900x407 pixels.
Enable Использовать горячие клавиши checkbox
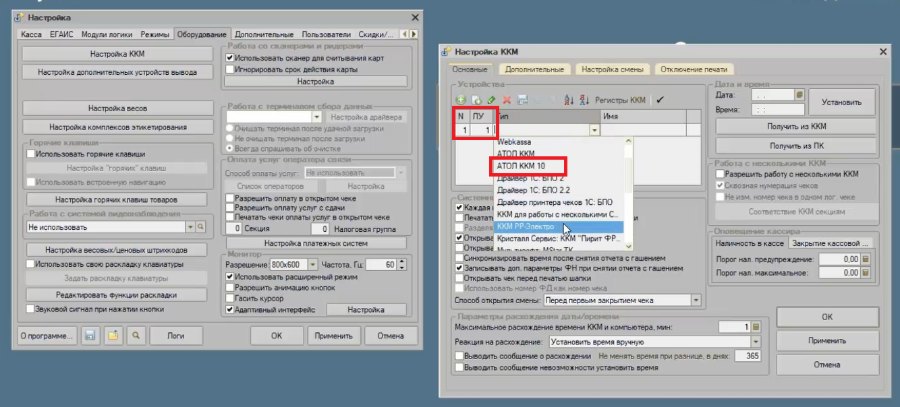[30, 154]
